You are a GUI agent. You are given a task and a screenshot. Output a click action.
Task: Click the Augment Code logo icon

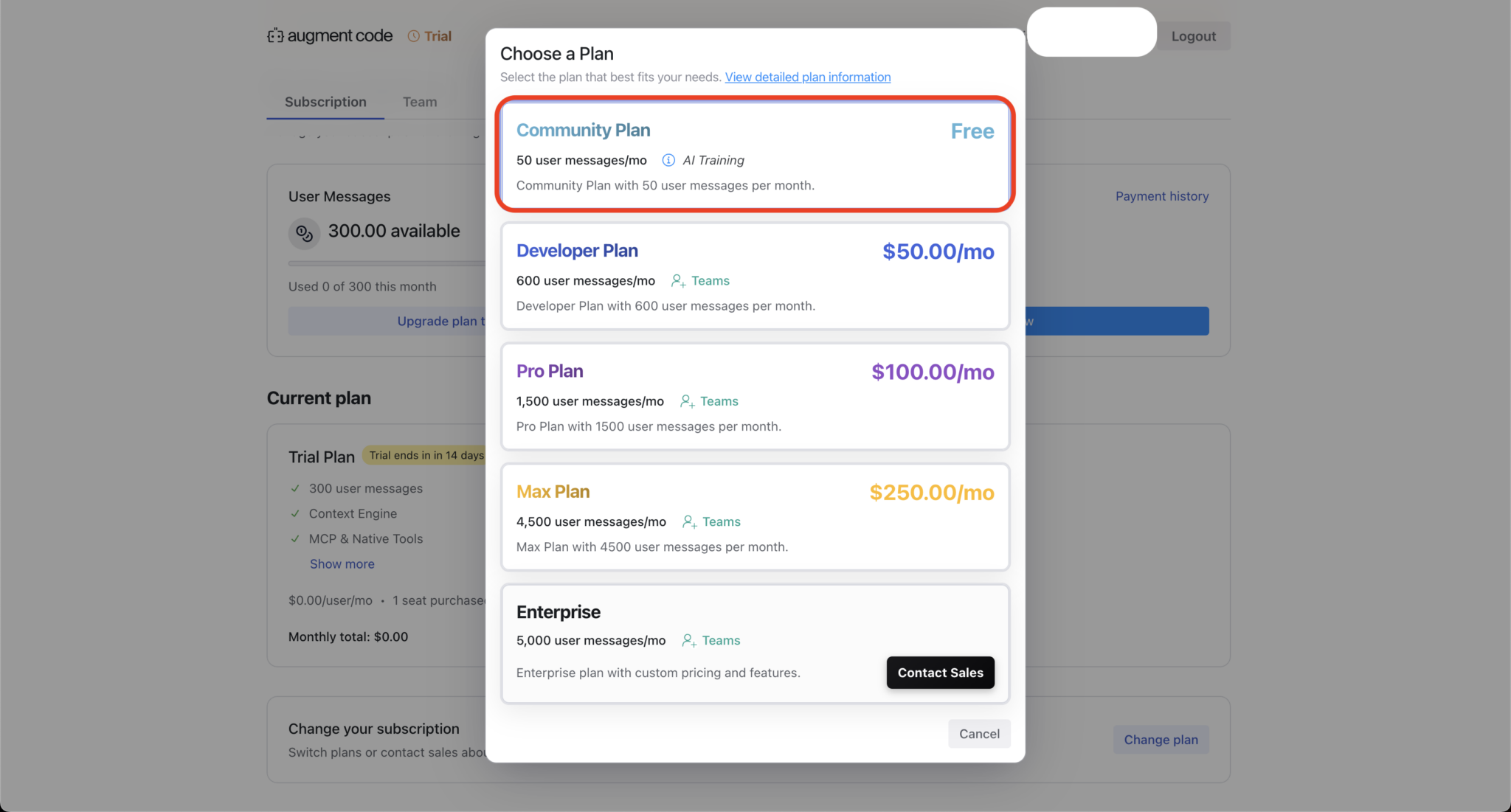point(274,35)
